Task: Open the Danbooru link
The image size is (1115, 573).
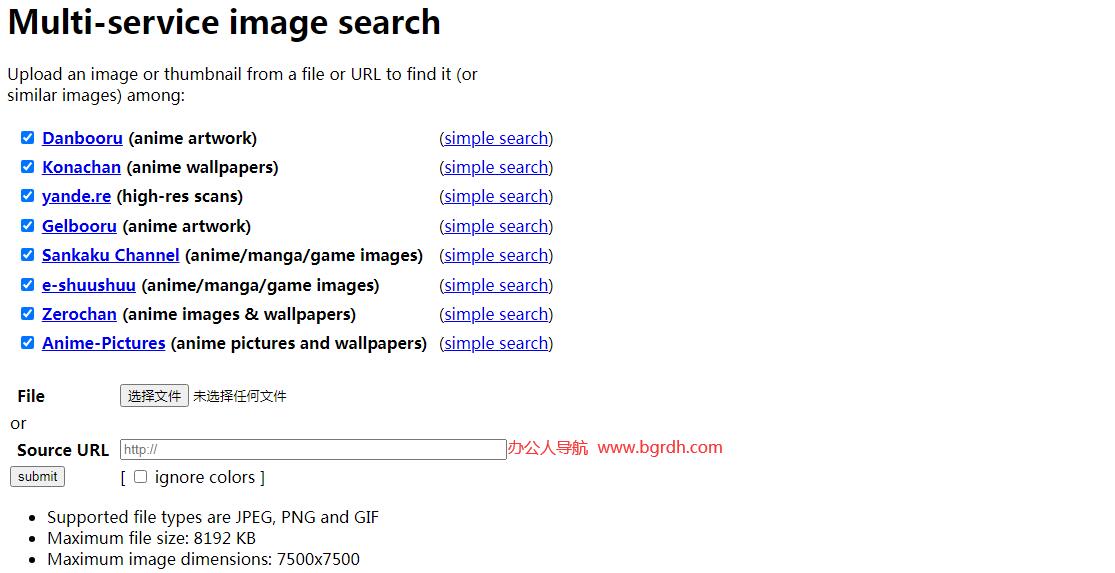Action: (82, 138)
